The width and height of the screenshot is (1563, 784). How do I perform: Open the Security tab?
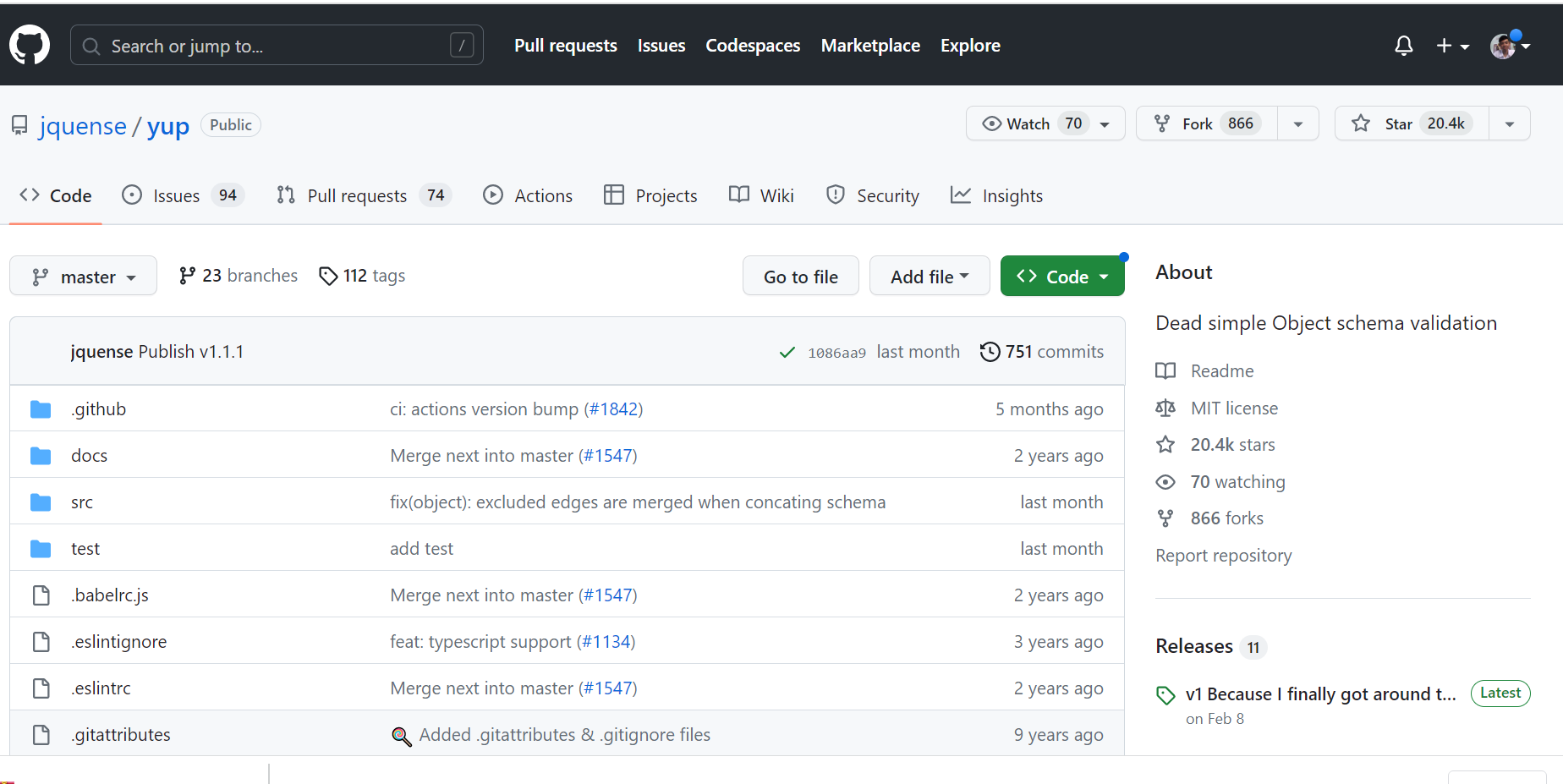(x=873, y=195)
